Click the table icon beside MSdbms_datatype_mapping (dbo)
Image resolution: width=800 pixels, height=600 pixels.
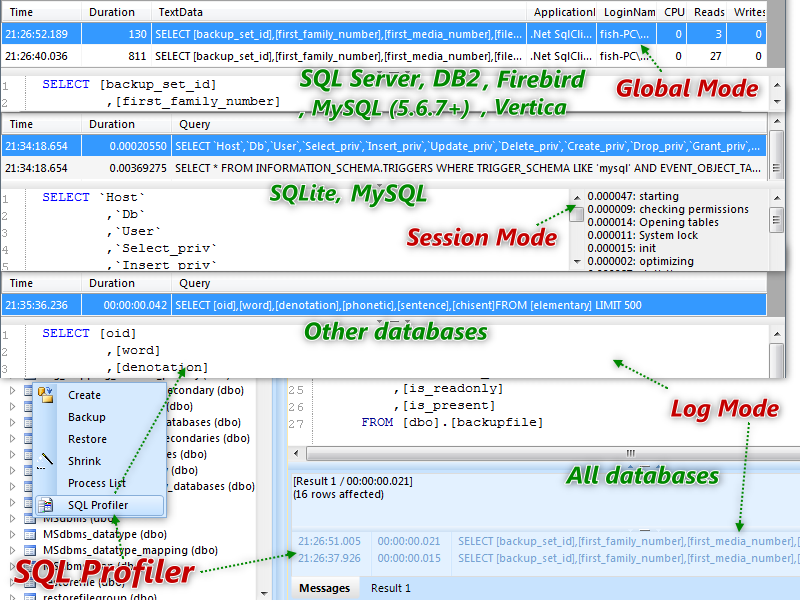30,550
